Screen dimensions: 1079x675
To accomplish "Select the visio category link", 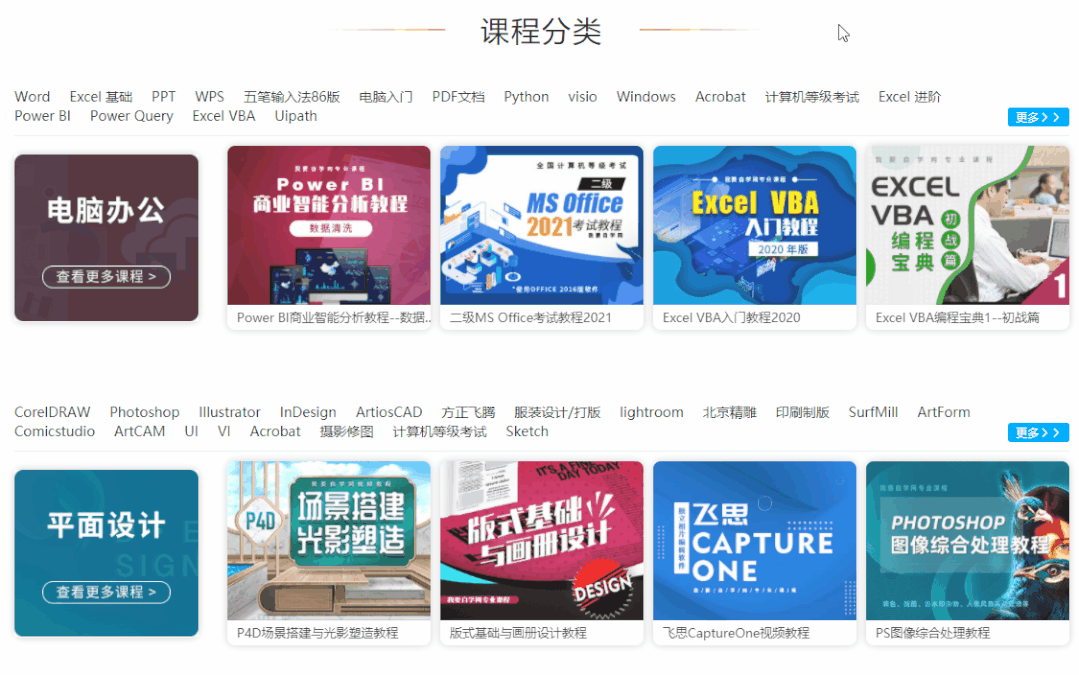I will 582,97.
